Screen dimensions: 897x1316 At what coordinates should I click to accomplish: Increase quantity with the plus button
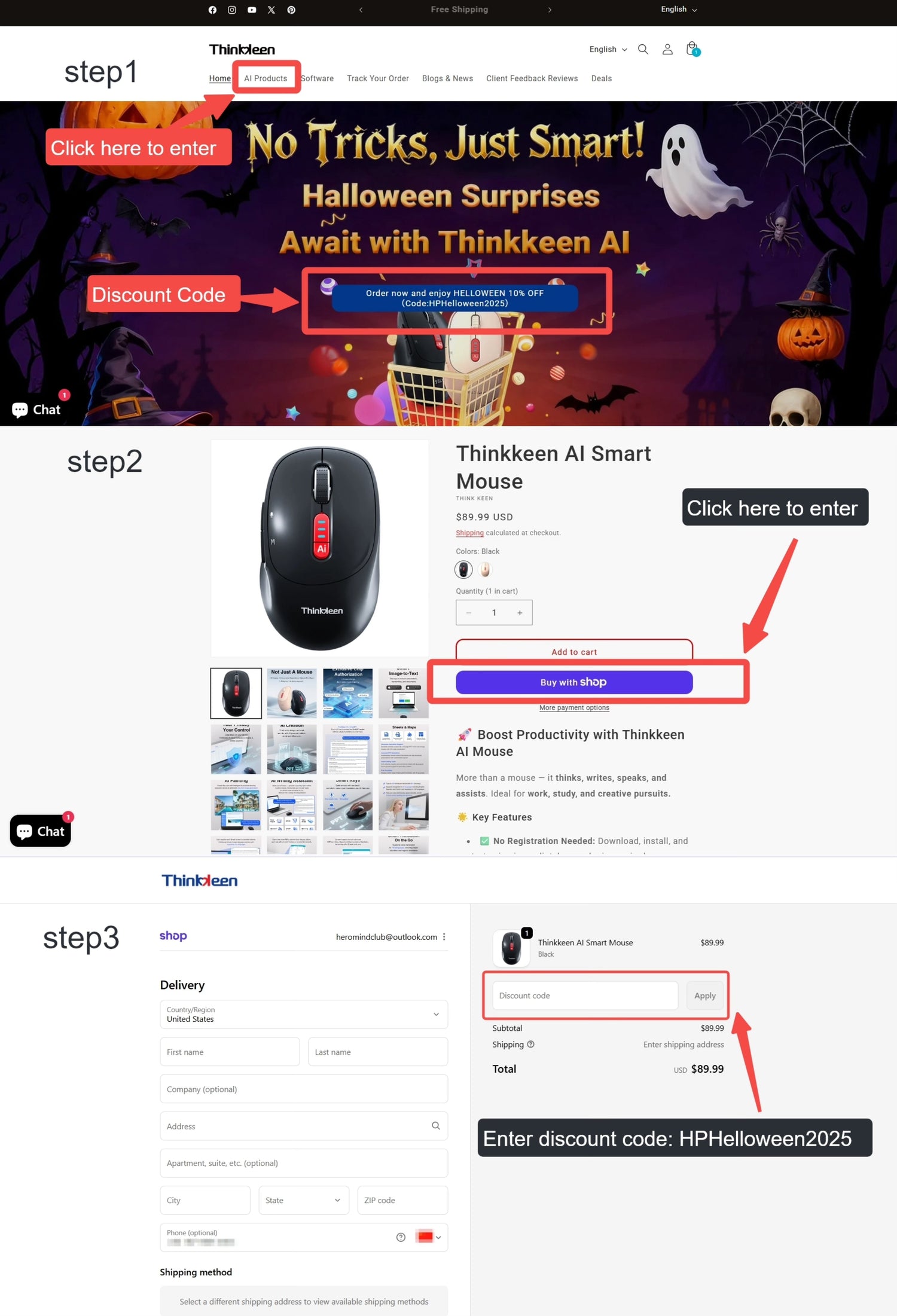coord(520,613)
